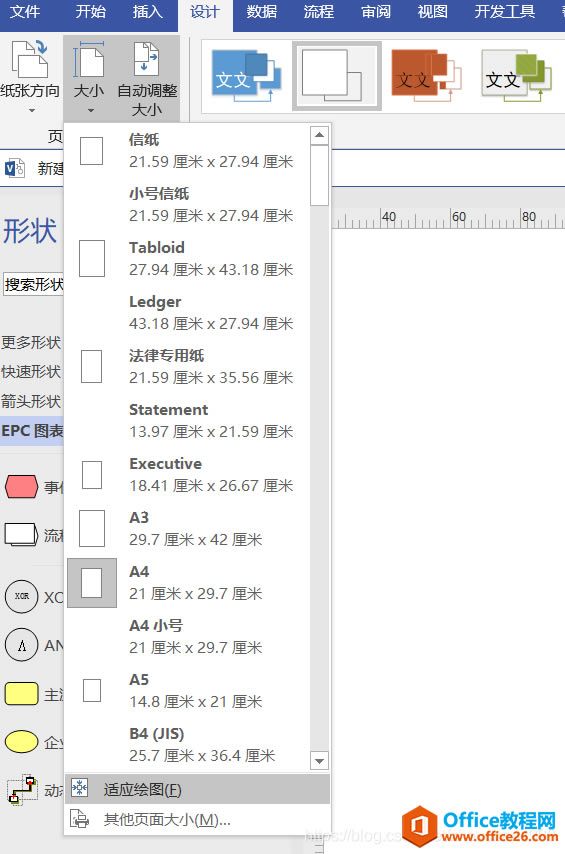Screen dimensions: 565x854
Task: Select the orange theme thumbnail
Action: click(427, 76)
